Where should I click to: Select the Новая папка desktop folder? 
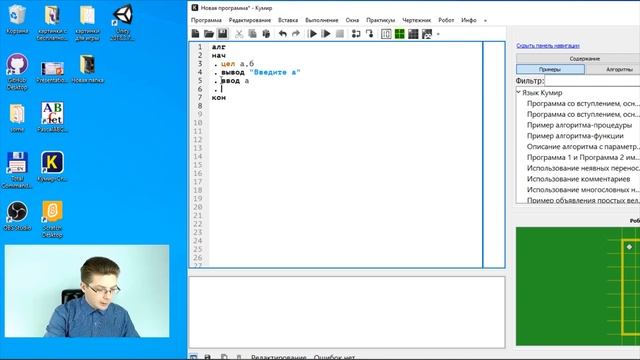[x=87, y=69]
